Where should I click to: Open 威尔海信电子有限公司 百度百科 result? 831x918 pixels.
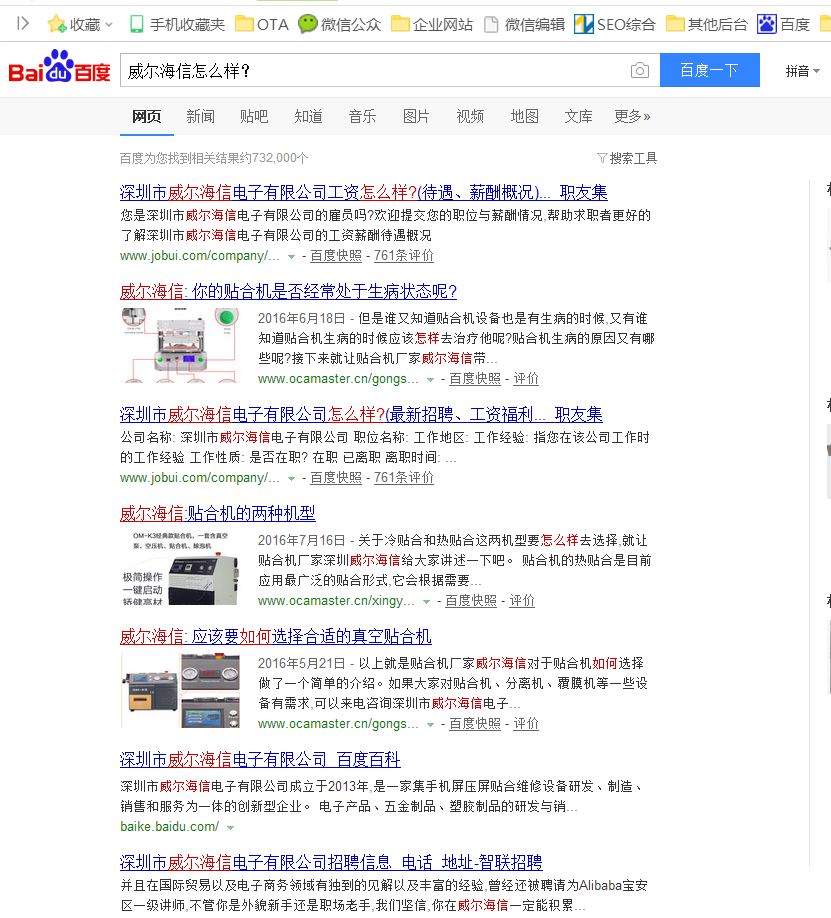pyautogui.click(x=260, y=759)
